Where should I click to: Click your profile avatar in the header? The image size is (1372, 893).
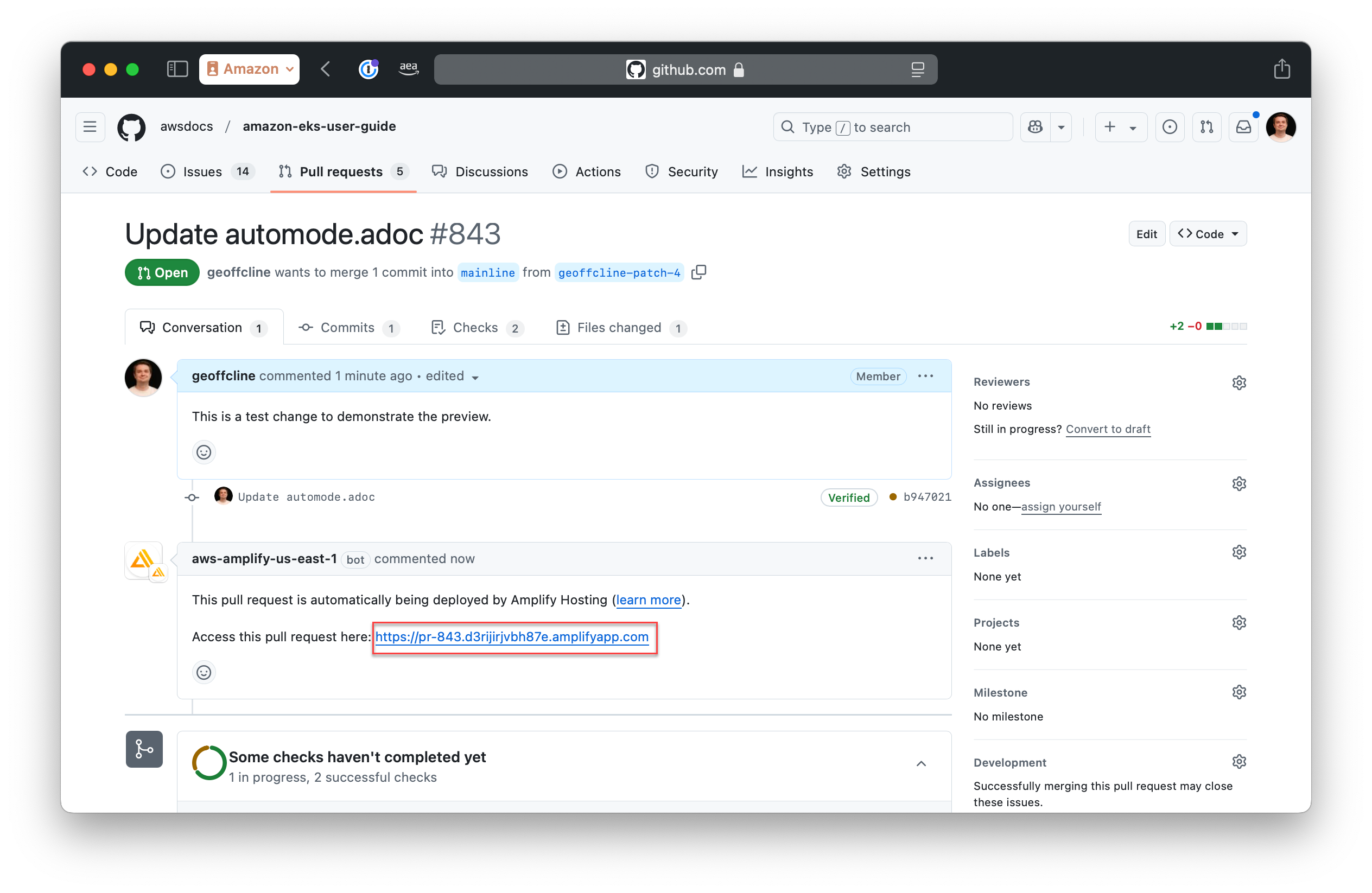click(1281, 127)
